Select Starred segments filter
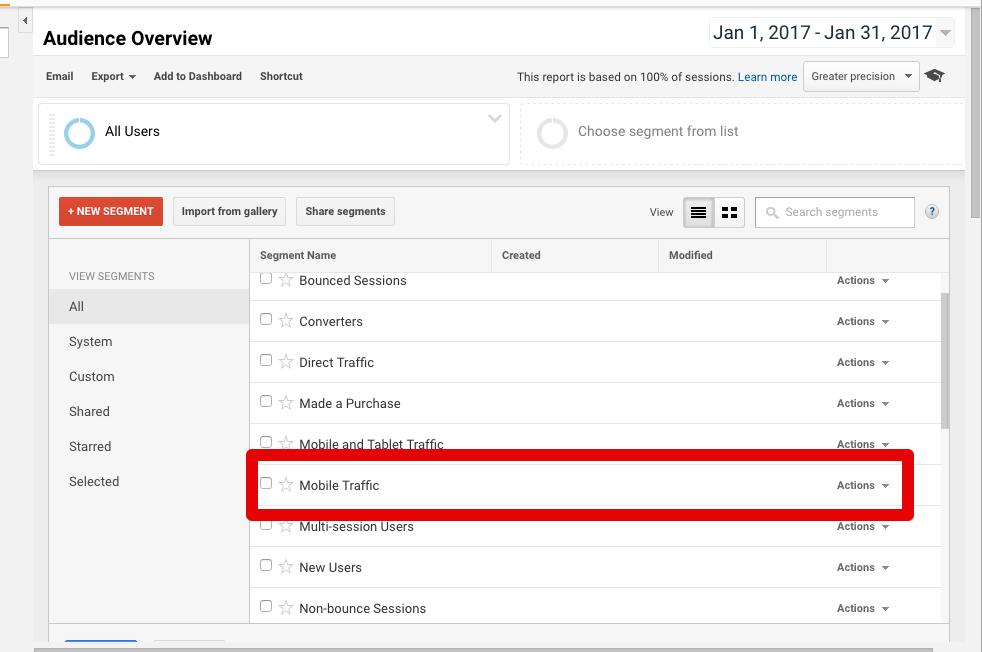This screenshot has width=982, height=652. tap(149, 447)
